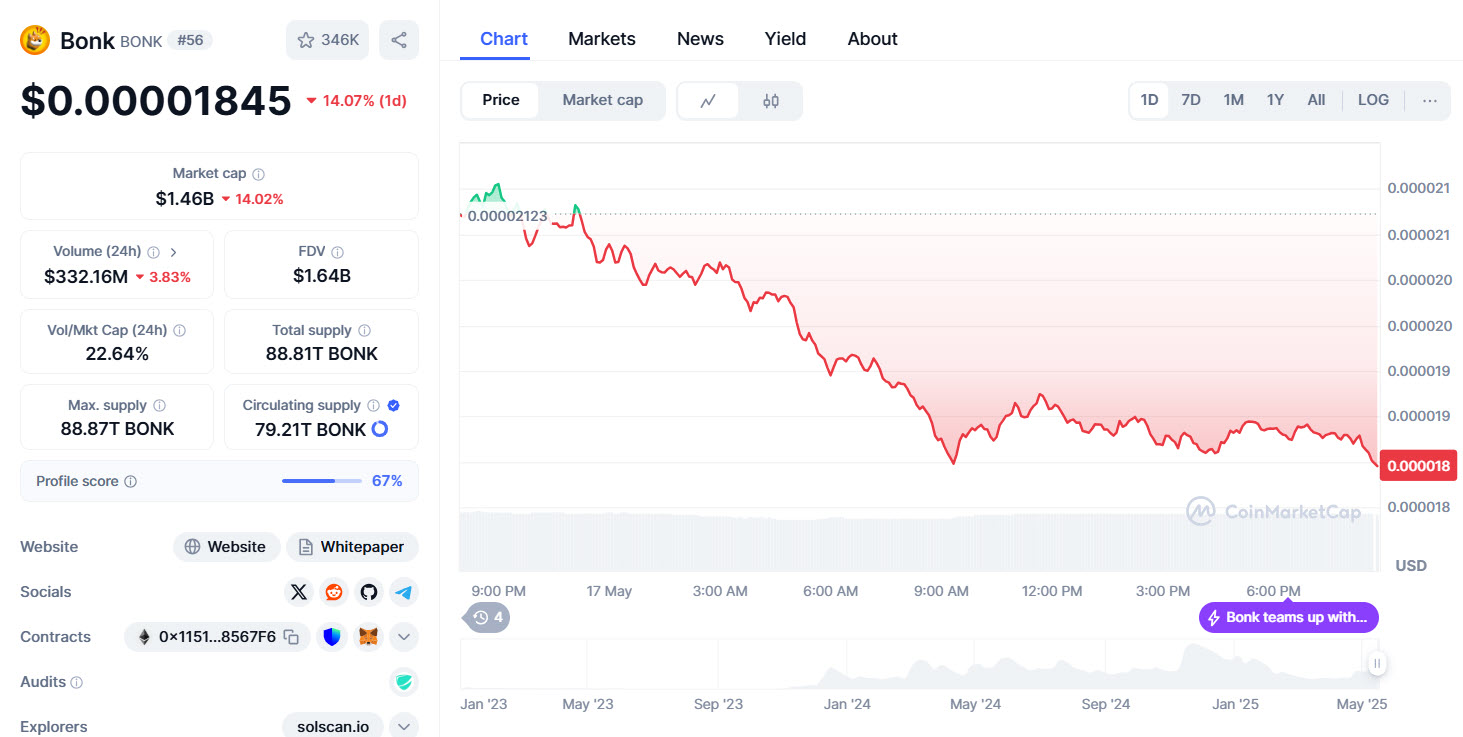The height and width of the screenshot is (737, 1463).
Task: Open 'Bonk teams up with...' news pill
Action: 1288,617
